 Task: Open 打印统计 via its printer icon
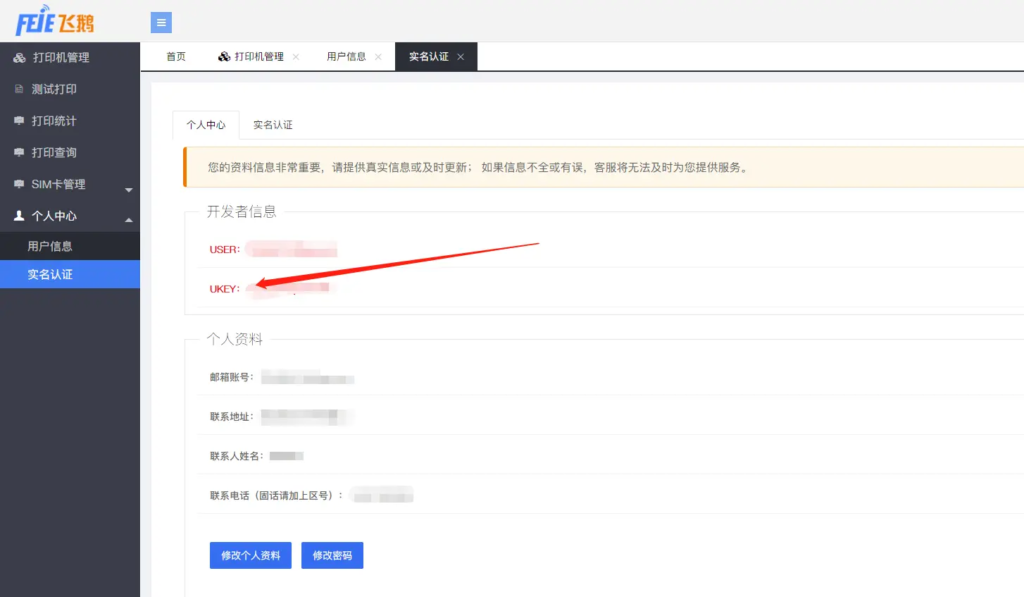click(x=17, y=120)
